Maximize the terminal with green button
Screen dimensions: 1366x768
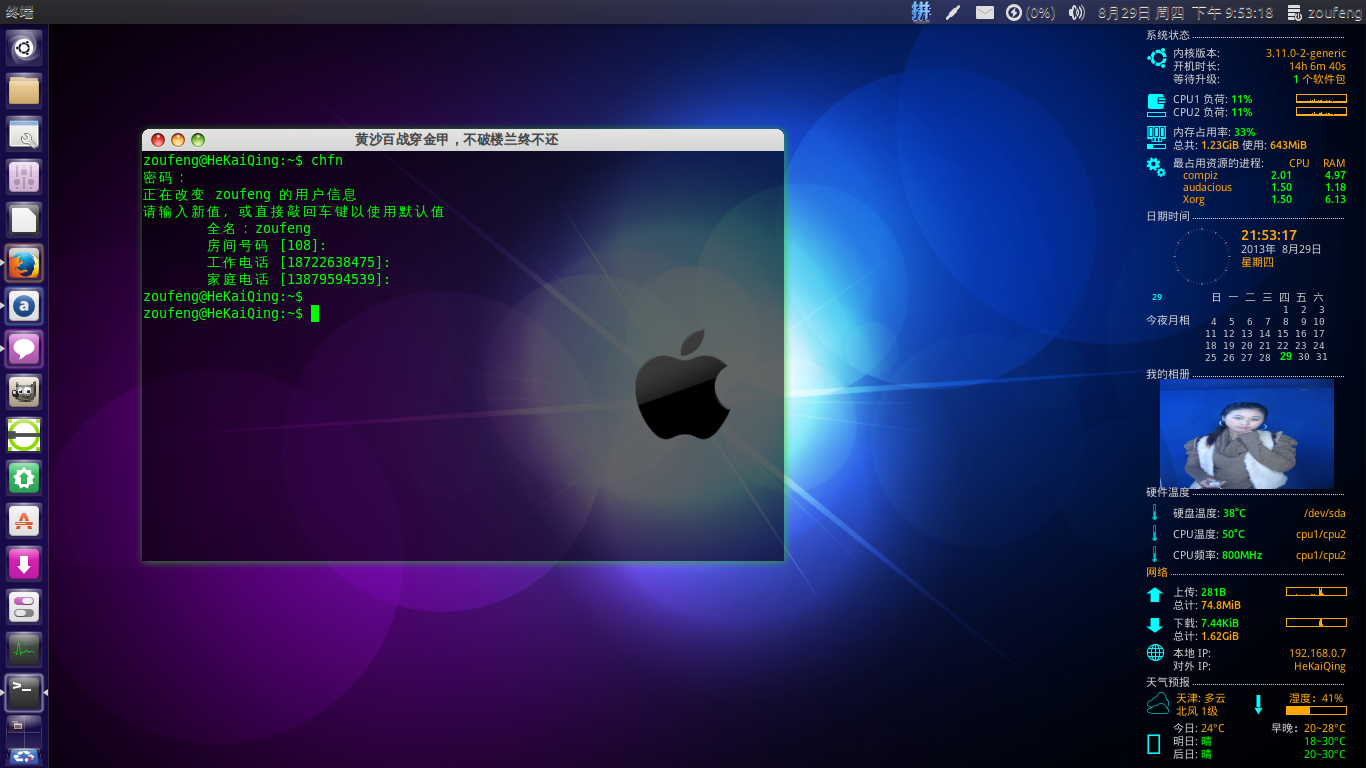click(x=198, y=140)
